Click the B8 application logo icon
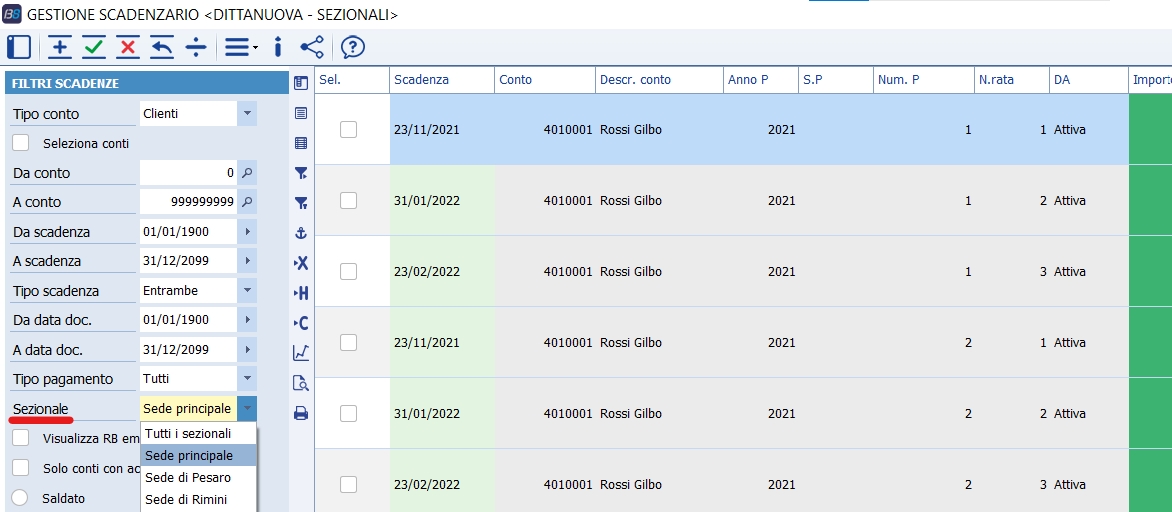 (11, 14)
